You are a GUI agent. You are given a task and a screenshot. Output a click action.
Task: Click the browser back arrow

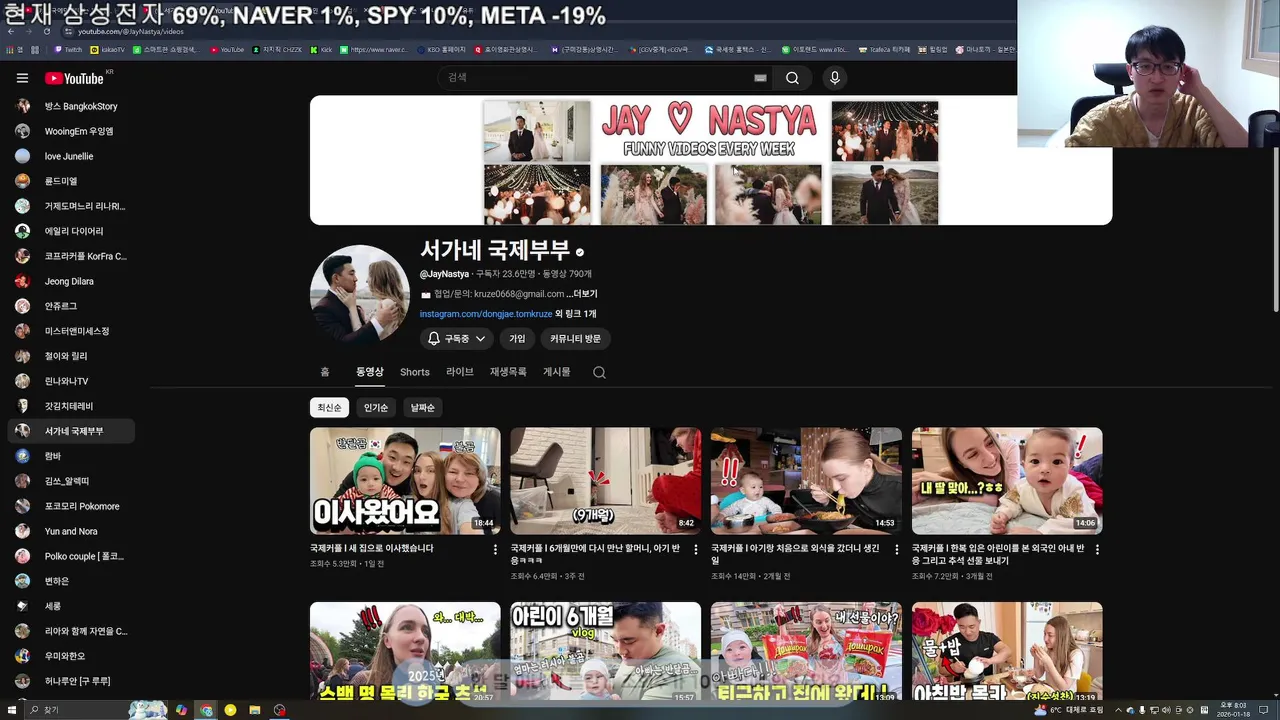tap(11, 32)
